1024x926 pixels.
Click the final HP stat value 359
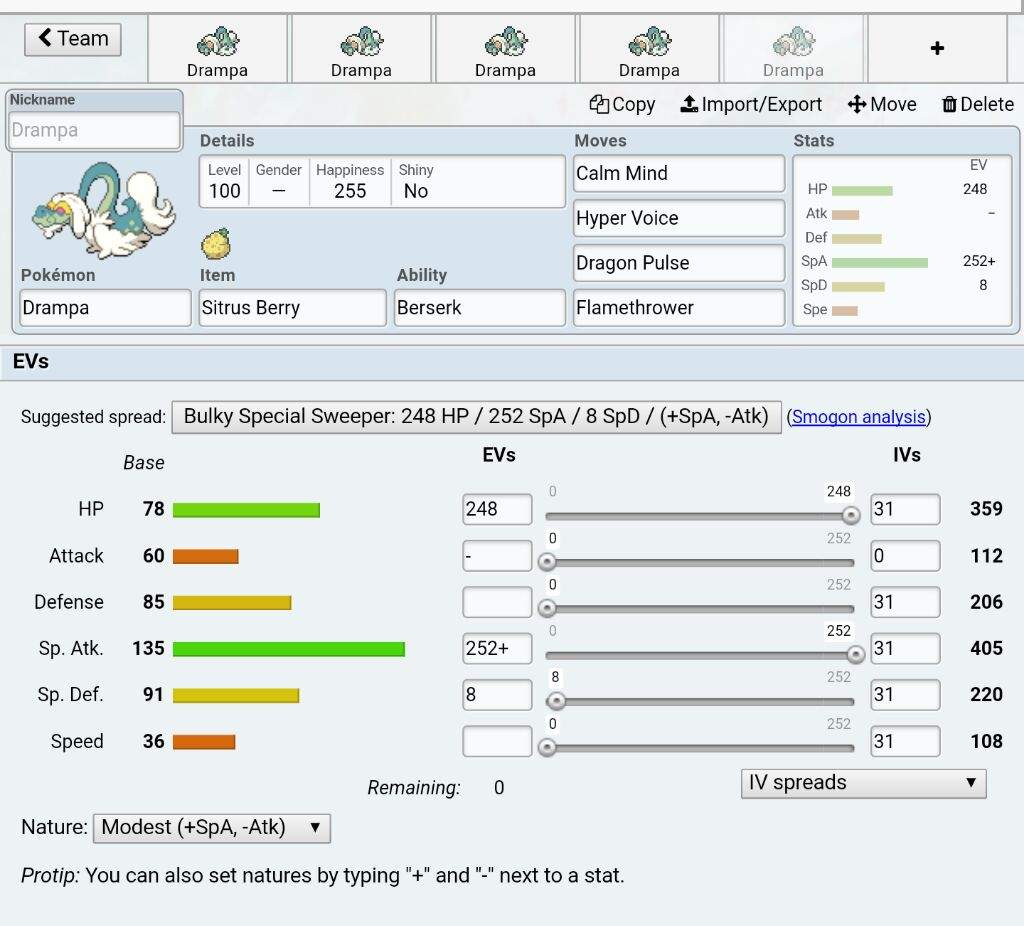(x=986, y=509)
